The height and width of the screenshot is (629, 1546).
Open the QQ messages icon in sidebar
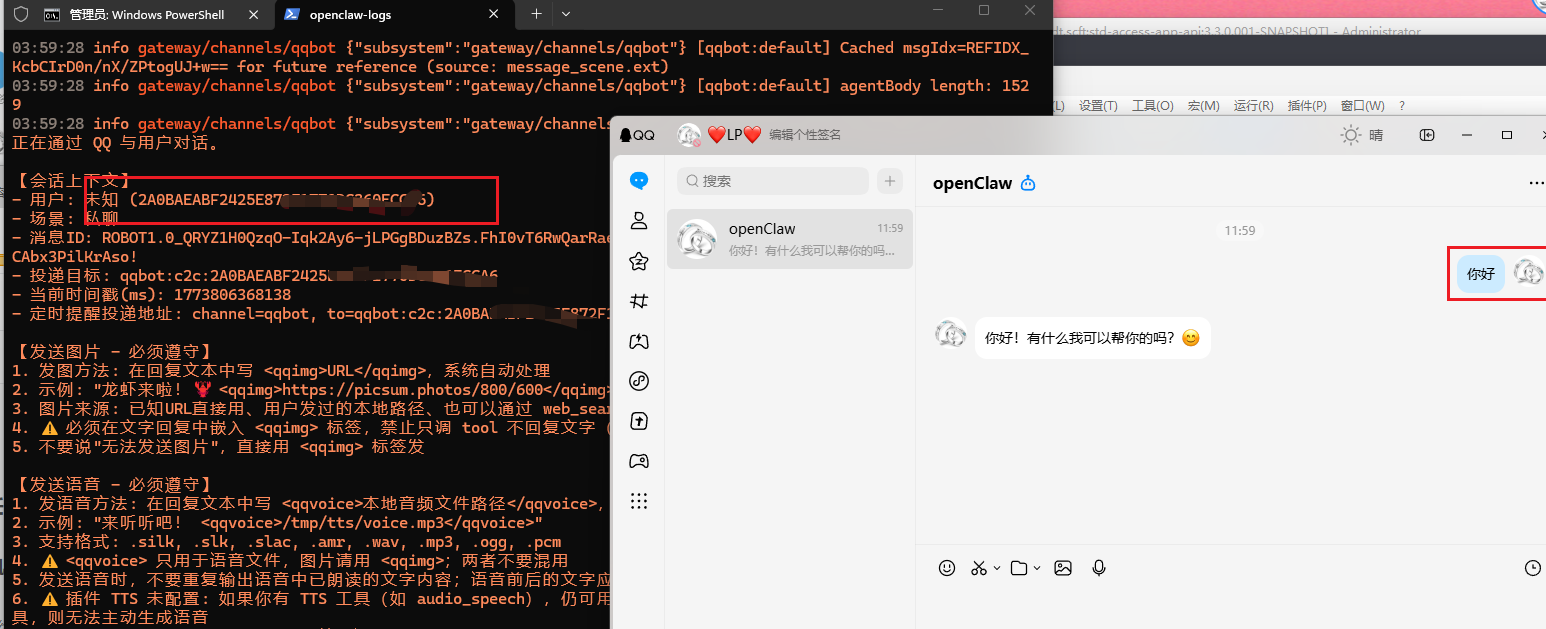(639, 181)
